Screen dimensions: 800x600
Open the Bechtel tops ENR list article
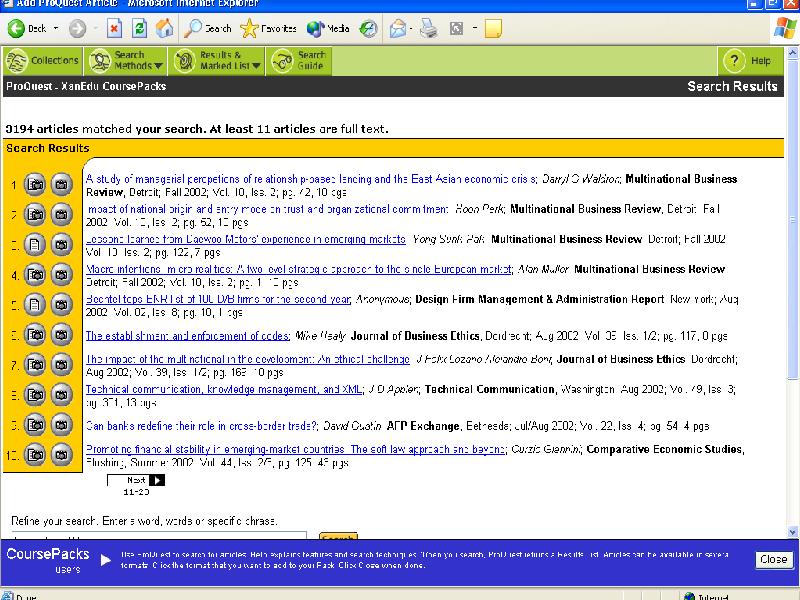pos(218,299)
